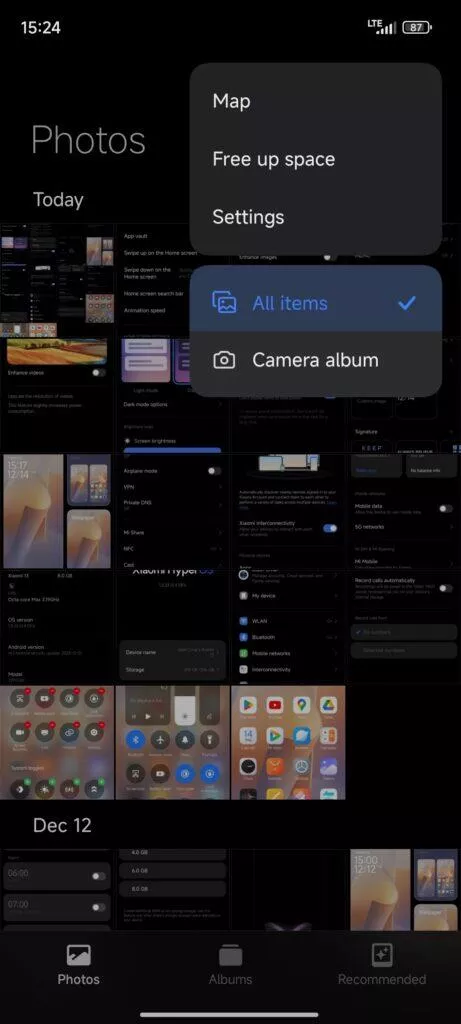This screenshot has height=1024, width=461.
Task: Tap the Photos tab icon
Action: [78, 956]
